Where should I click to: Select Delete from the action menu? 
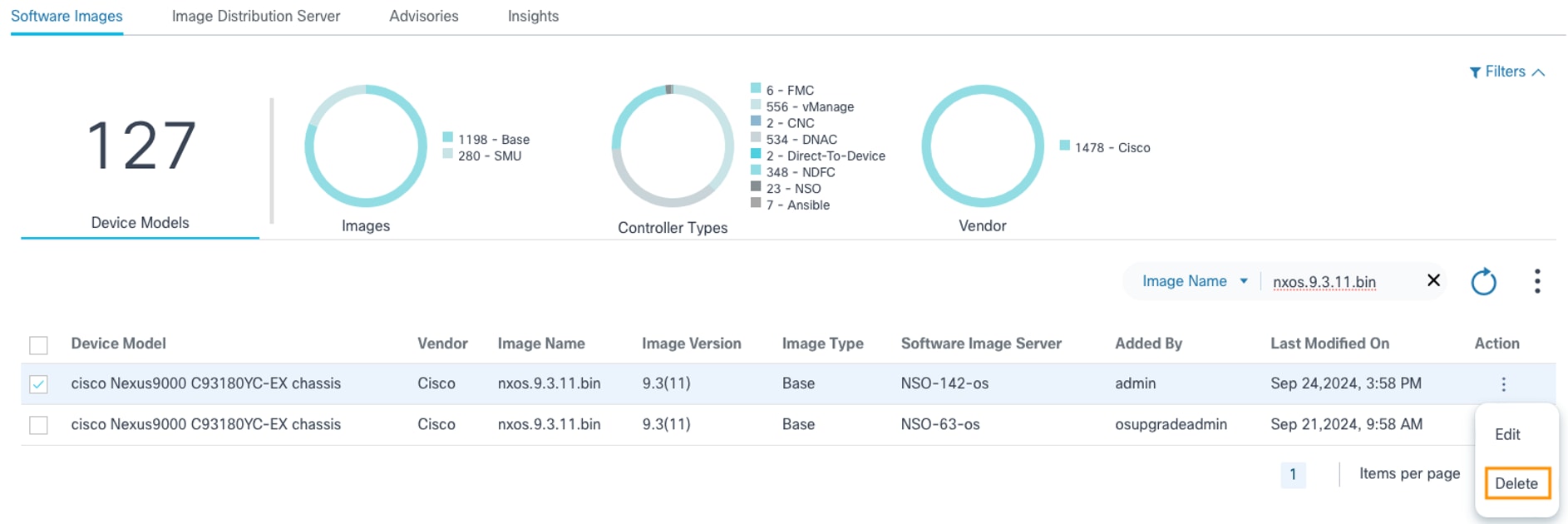coord(1516,483)
